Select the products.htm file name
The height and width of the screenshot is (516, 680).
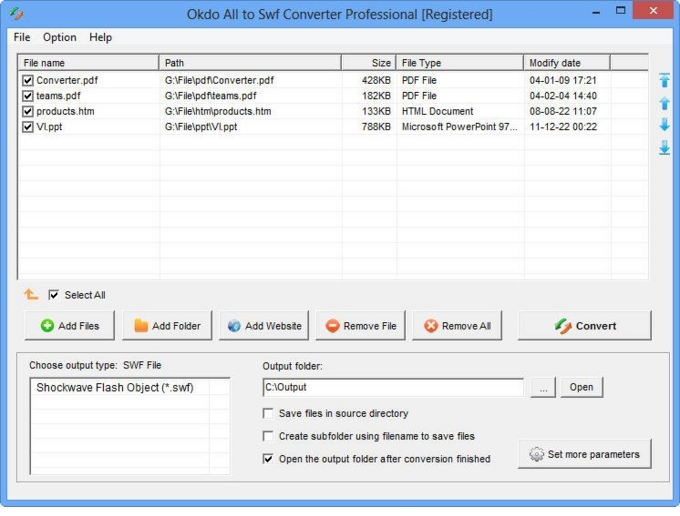click(x=65, y=111)
